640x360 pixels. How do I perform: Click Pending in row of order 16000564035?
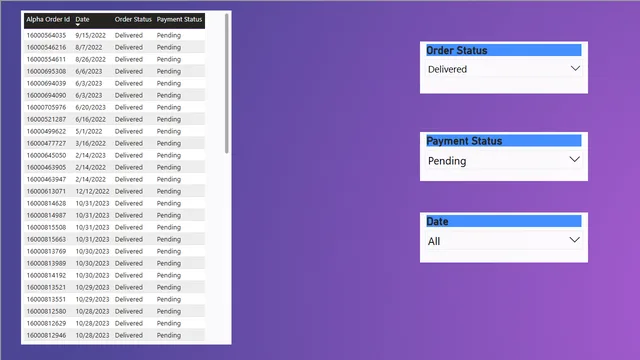pos(169,36)
